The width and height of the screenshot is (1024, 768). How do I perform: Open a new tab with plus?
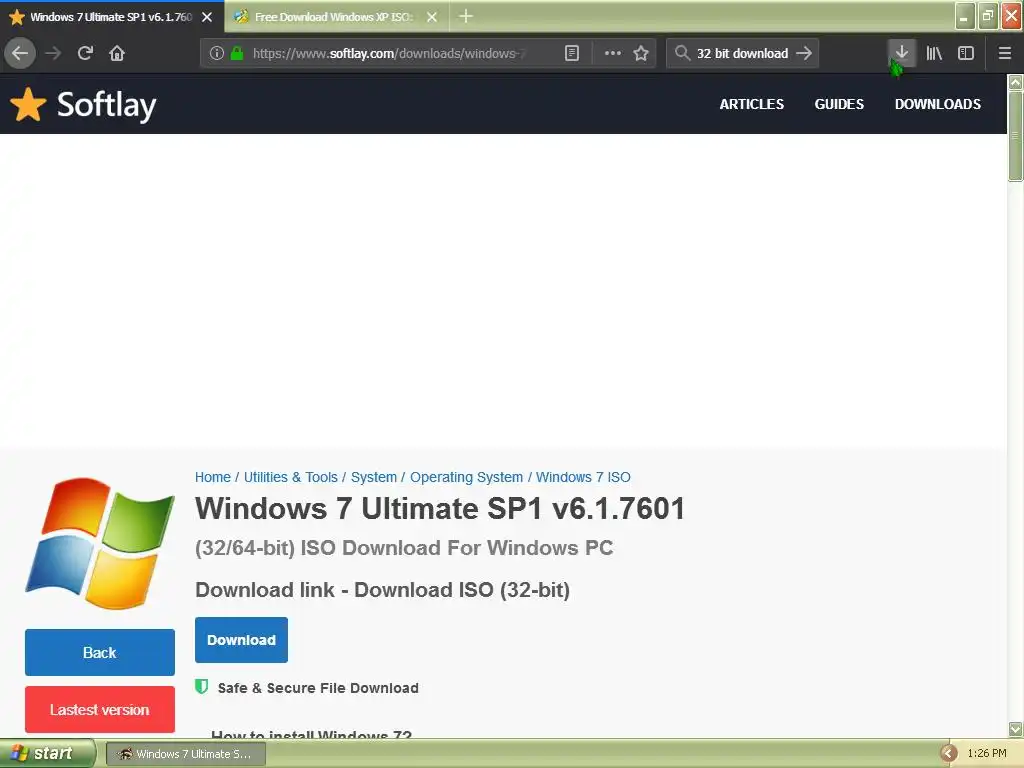pos(466,16)
